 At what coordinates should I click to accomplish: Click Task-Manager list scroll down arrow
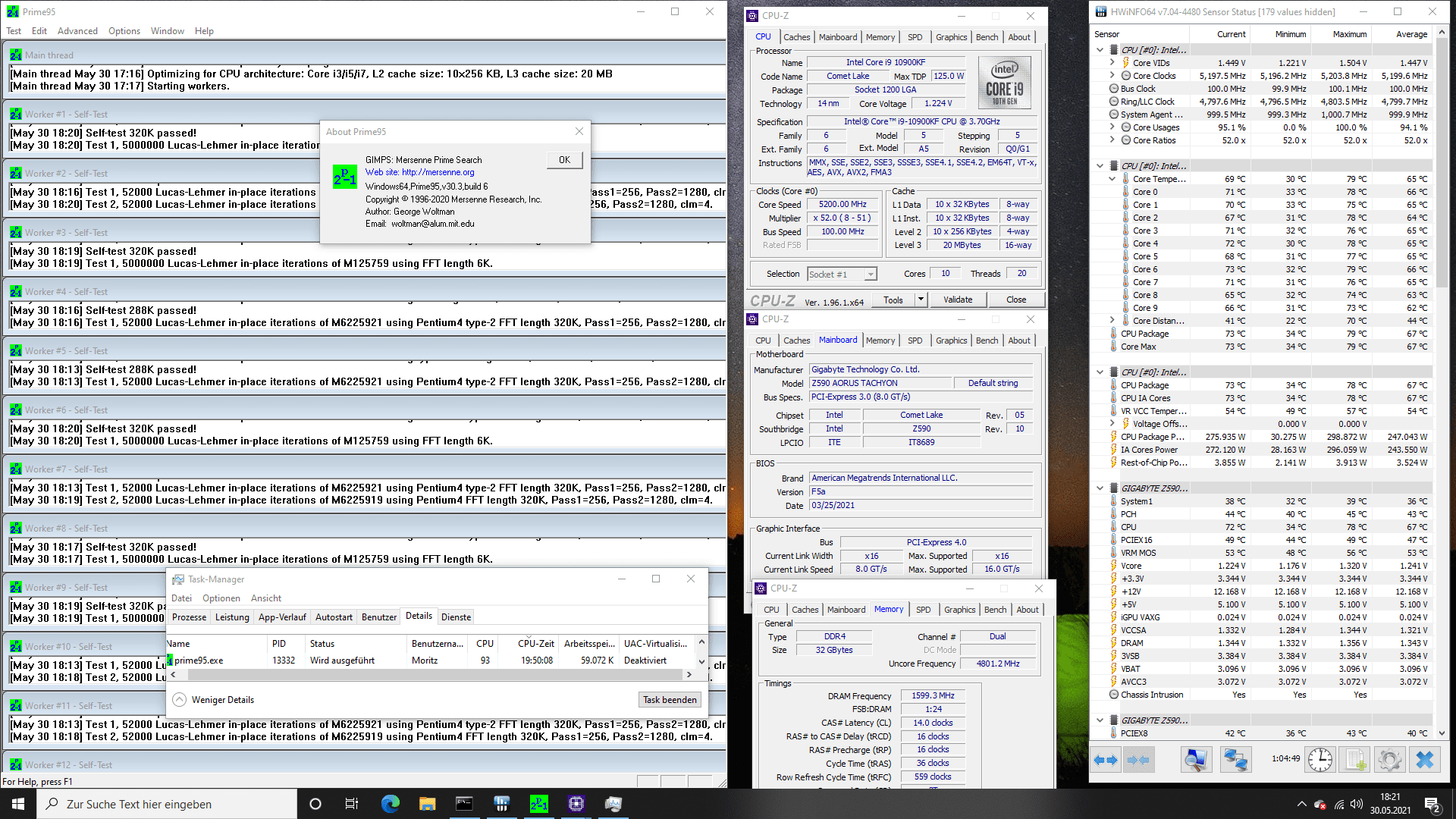[x=701, y=662]
